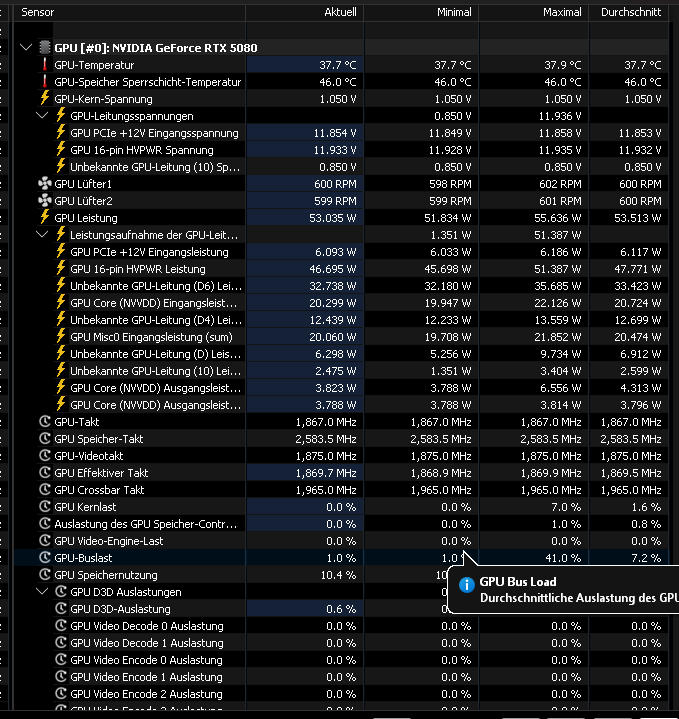Collapse the GPU-Leitungsspannungen group
This screenshot has width=679, height=719.
[x=42, y=116]
